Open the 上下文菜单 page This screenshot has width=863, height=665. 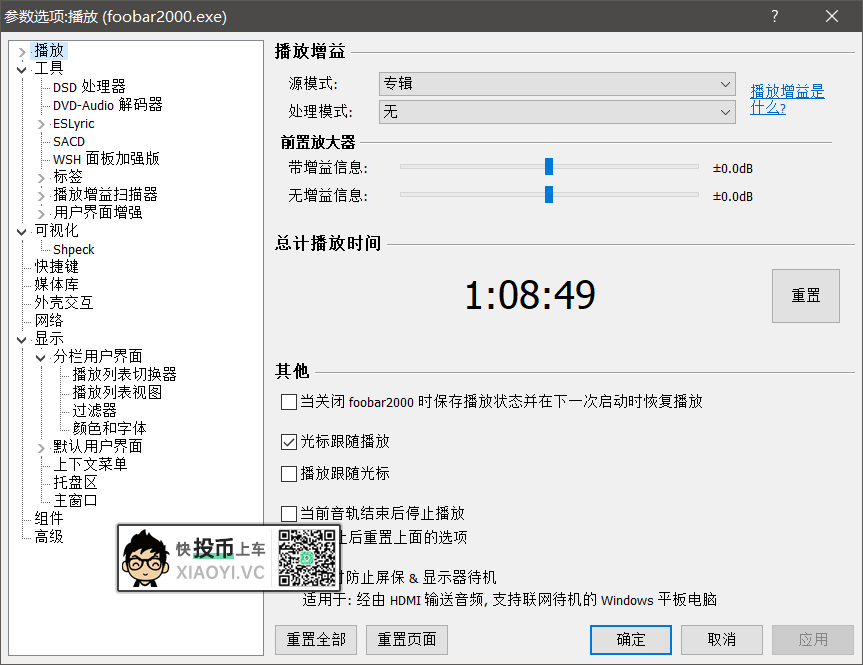[x=90, y=464]
